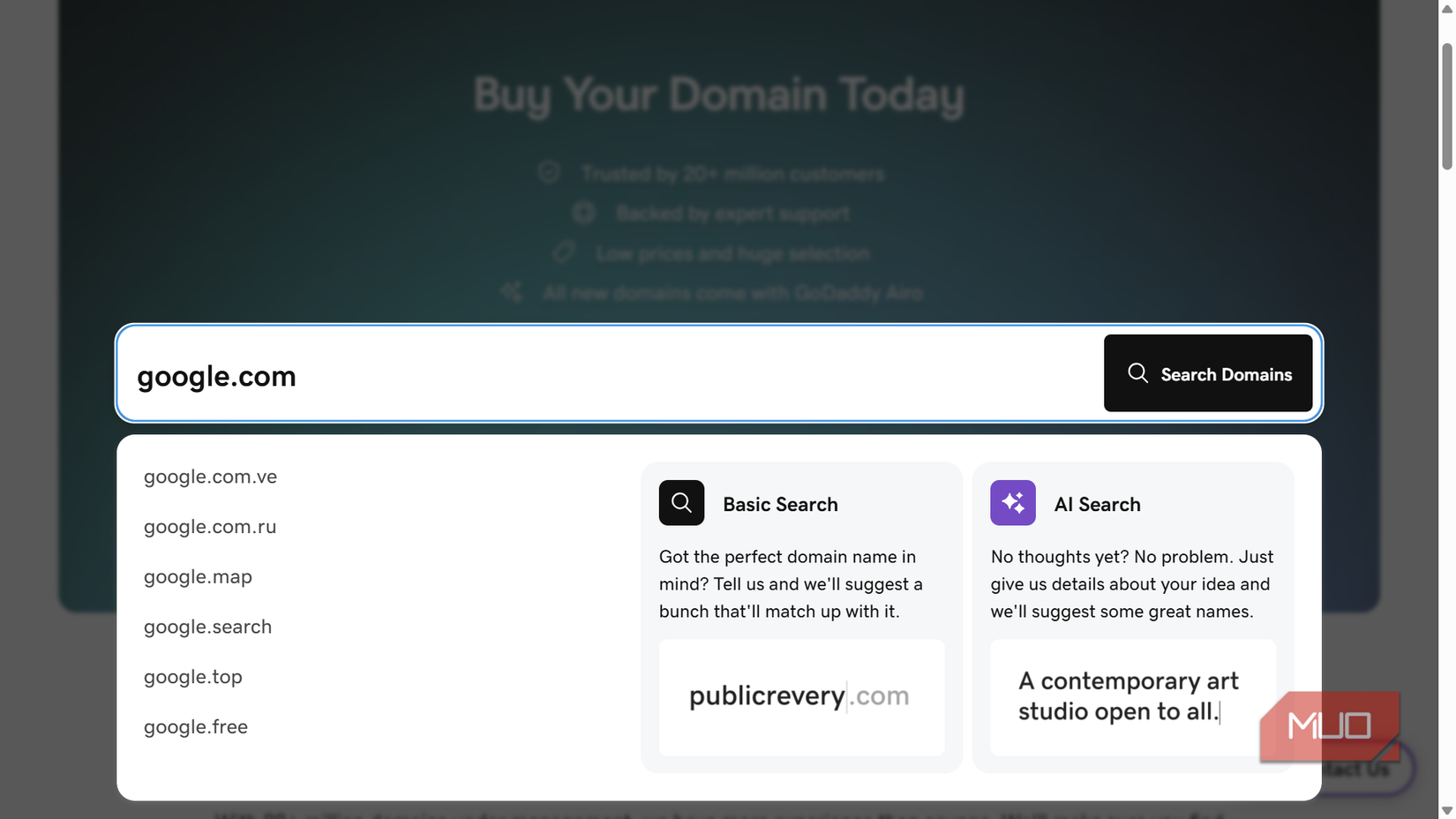Click the AI Search sparkle icon
Viewport: 1456px width, 819px height.
click(1013, 503)
